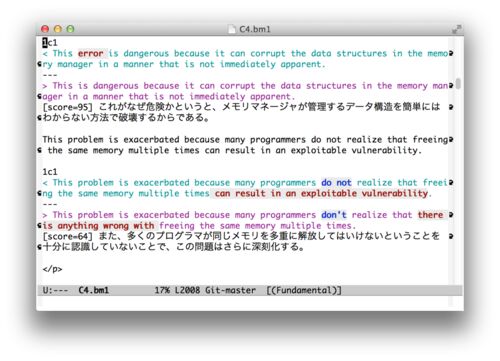Click the second "1c1" diff header line
Viewport: 500px width, 361px height.
pyautogui.click(x=50, y=172)
